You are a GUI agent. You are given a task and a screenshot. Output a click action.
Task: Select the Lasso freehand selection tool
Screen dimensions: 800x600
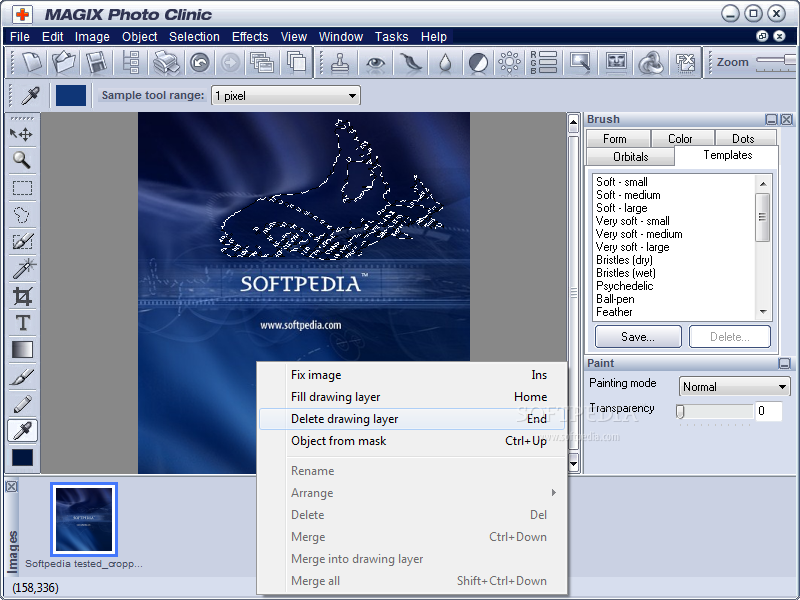(x=21, y=215)
